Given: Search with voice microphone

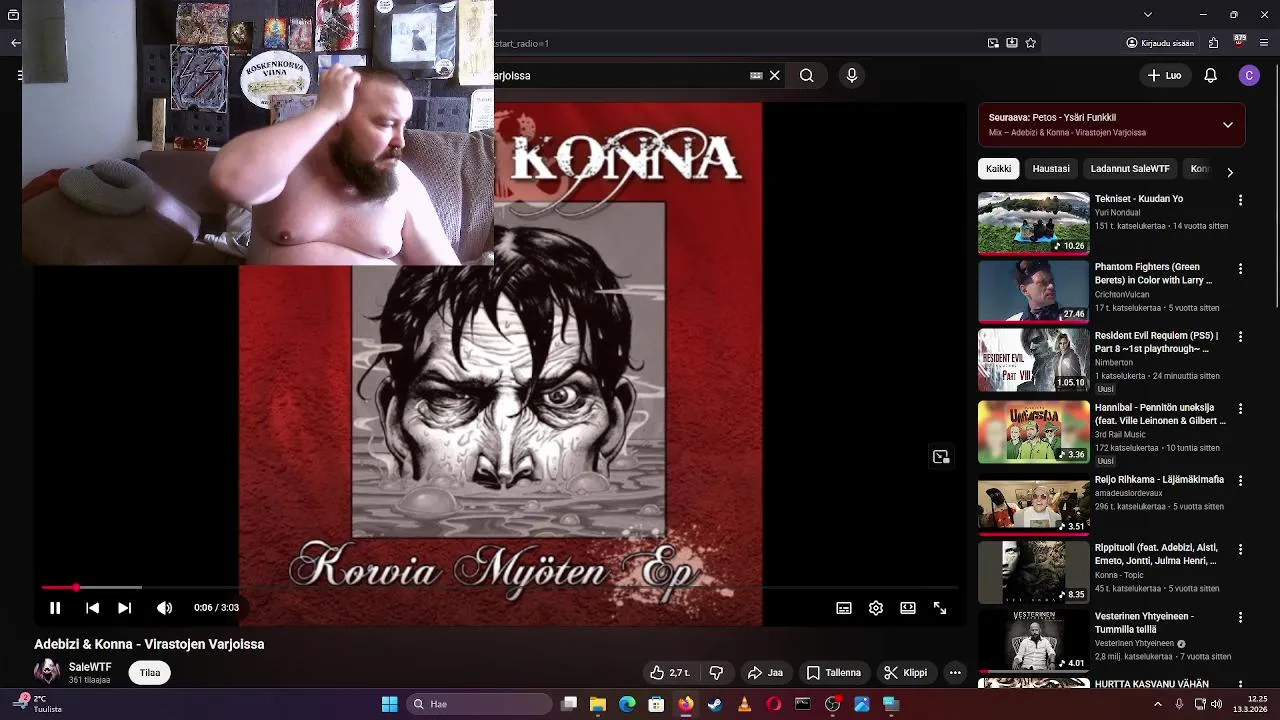Looking at the screenshot, I should 852,75.
